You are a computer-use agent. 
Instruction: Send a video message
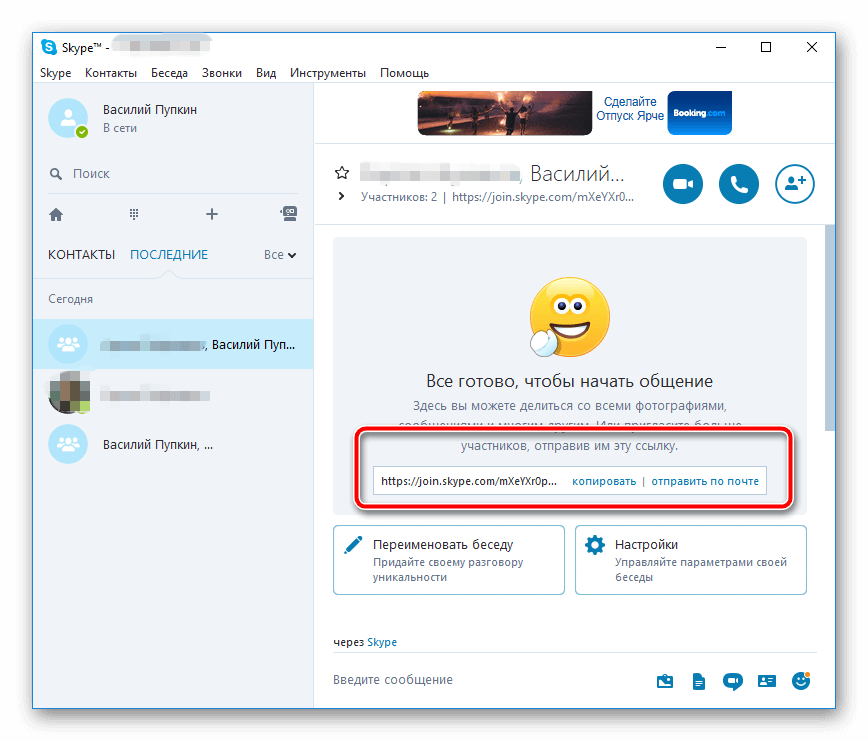point(732,681)
